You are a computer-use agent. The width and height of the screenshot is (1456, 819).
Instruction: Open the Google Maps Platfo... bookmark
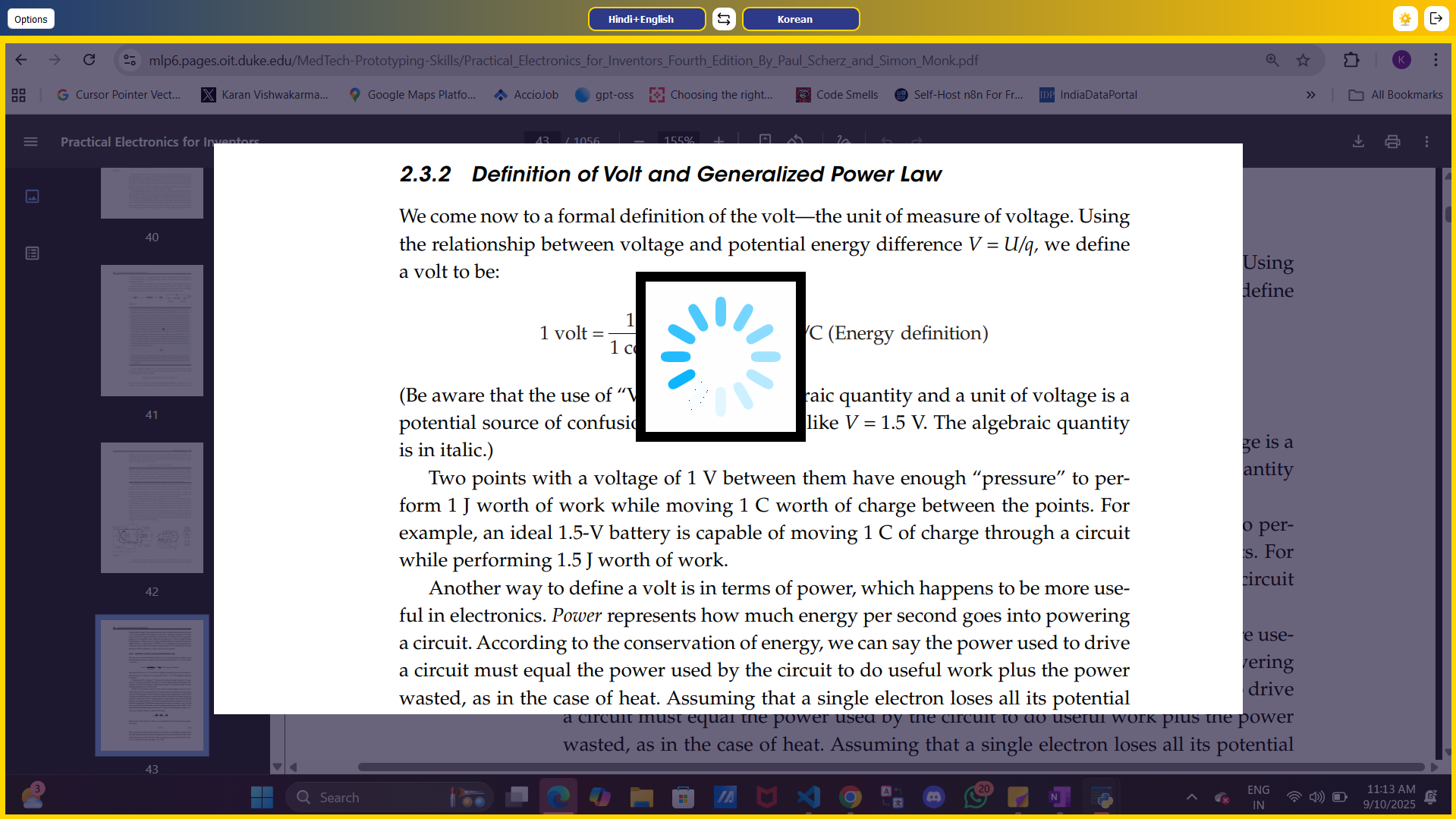click(412, 95)
